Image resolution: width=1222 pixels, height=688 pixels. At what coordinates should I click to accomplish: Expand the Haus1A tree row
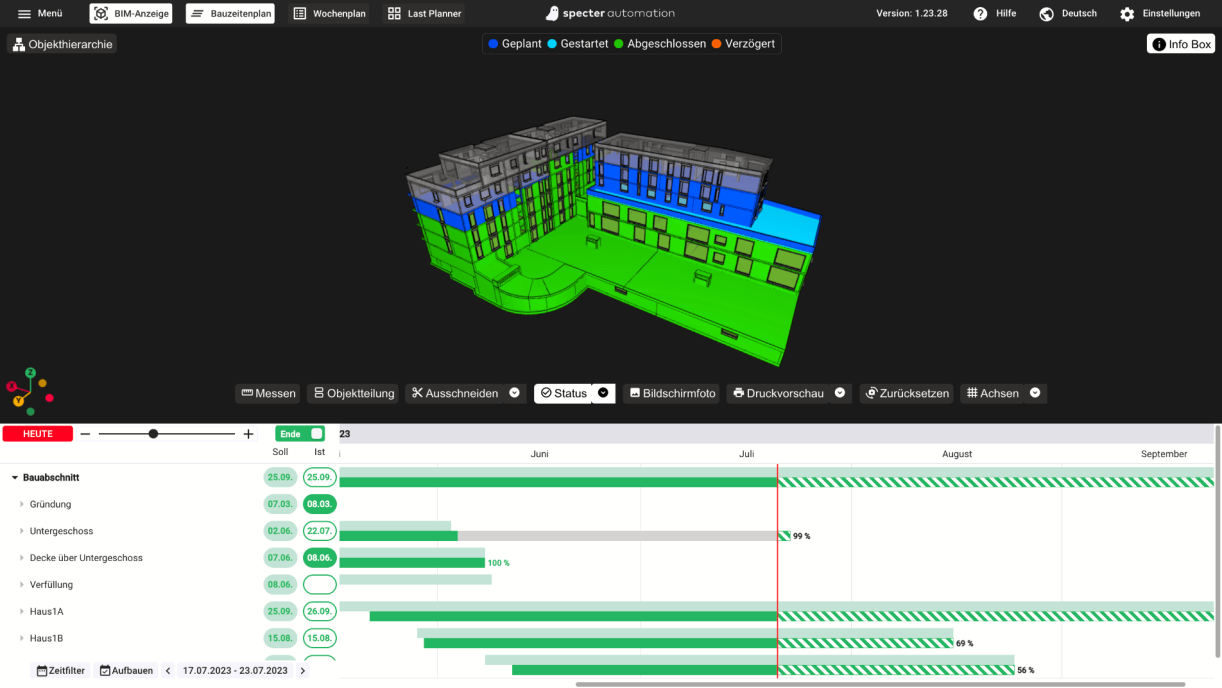click(x=22, y=612)
